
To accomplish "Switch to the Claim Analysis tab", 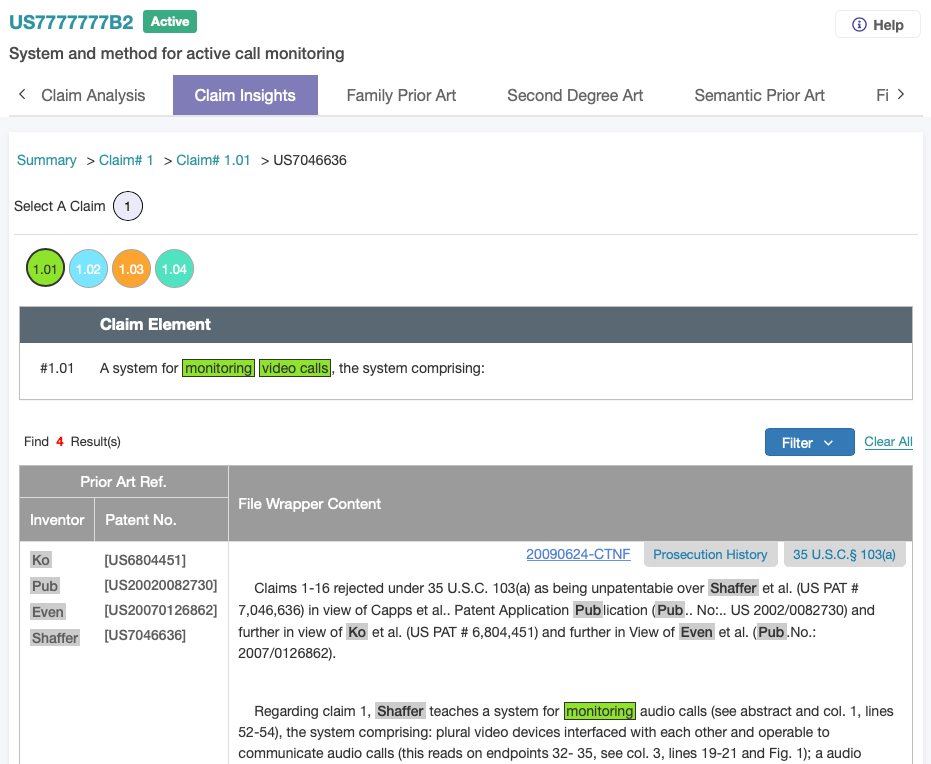I will [x=93, y=96].
